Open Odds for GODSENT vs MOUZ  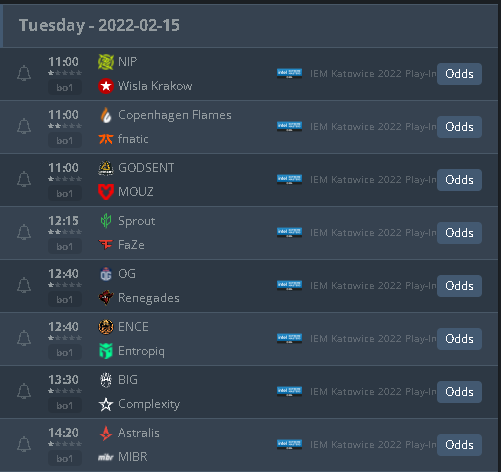[x=459, y=180]
